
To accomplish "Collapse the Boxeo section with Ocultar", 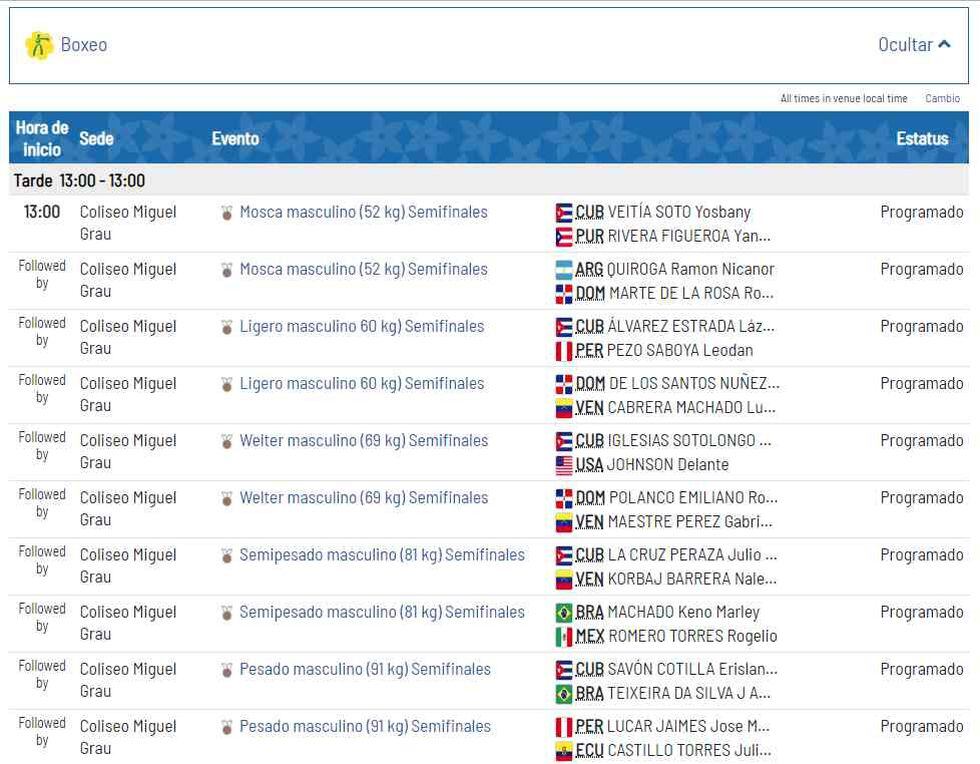I will (905, 45).
